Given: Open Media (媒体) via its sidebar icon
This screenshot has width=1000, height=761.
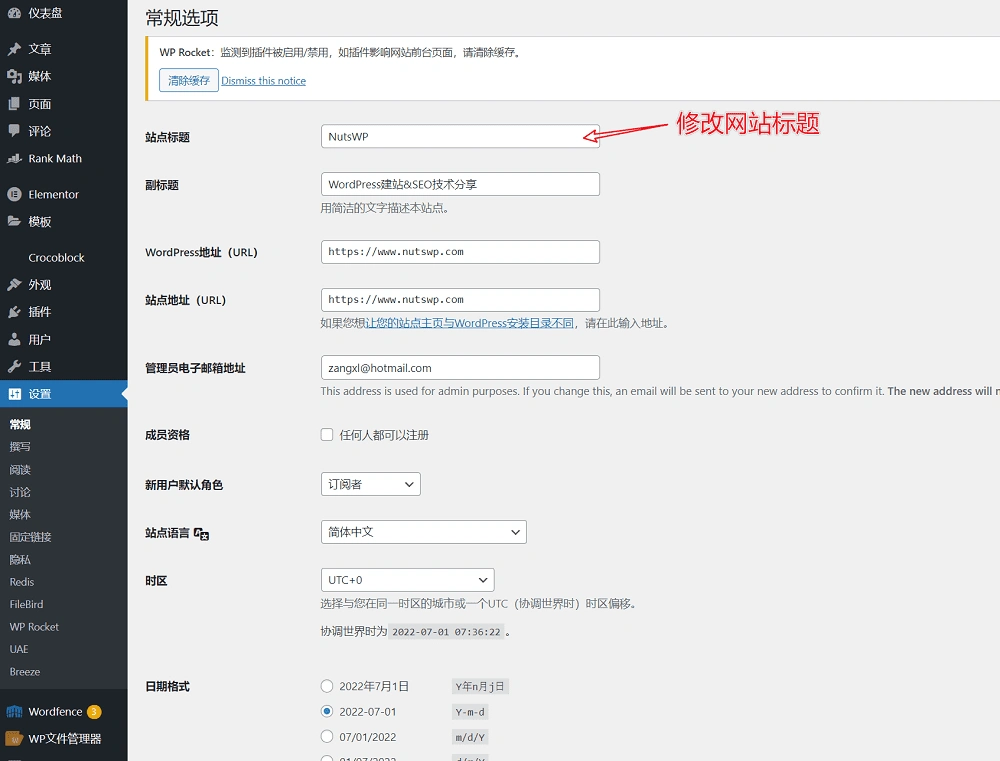Looking at the screenshot, I should point(14,76).
